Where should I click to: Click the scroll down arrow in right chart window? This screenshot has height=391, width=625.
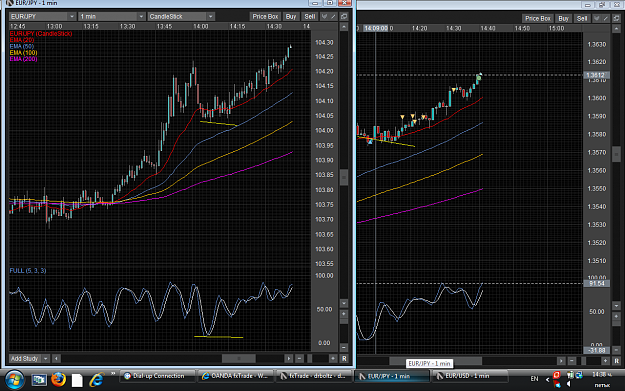(x=616, y=306)
